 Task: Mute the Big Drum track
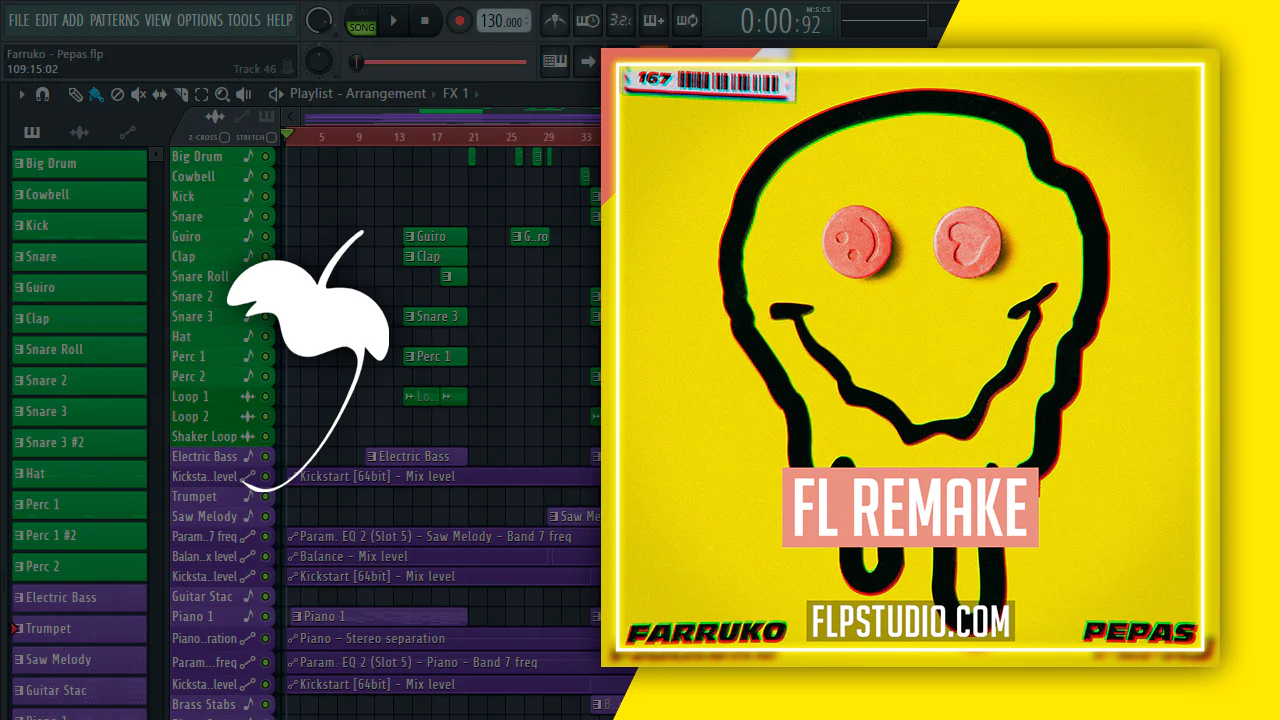click(265, 157)
